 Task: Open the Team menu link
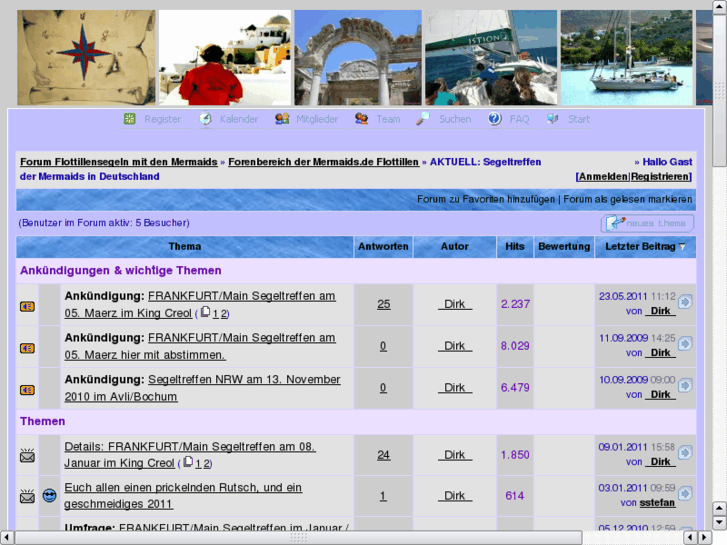(x=388, y=119)
